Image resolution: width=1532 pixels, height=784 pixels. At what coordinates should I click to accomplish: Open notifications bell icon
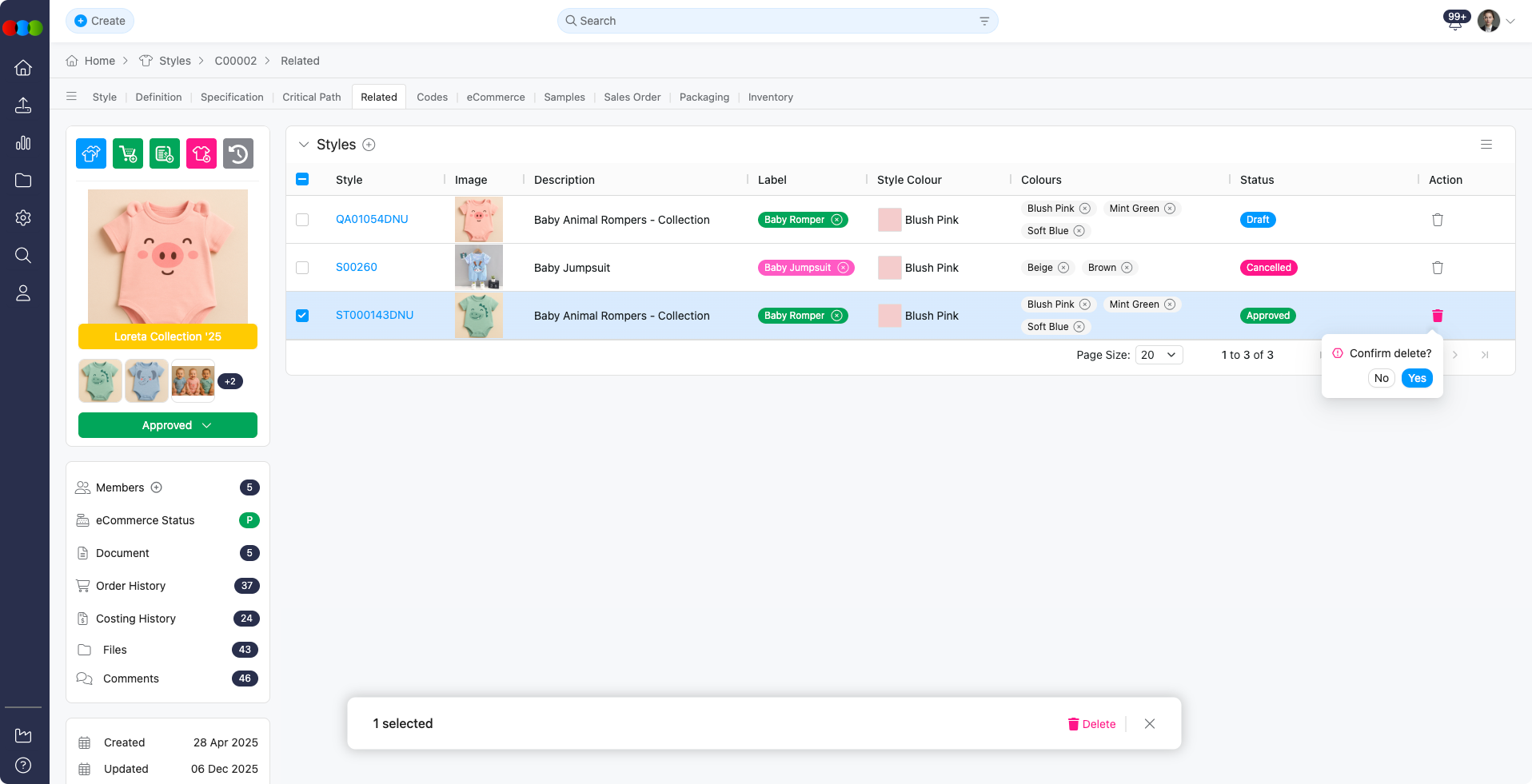click(x=1454, y=22)
